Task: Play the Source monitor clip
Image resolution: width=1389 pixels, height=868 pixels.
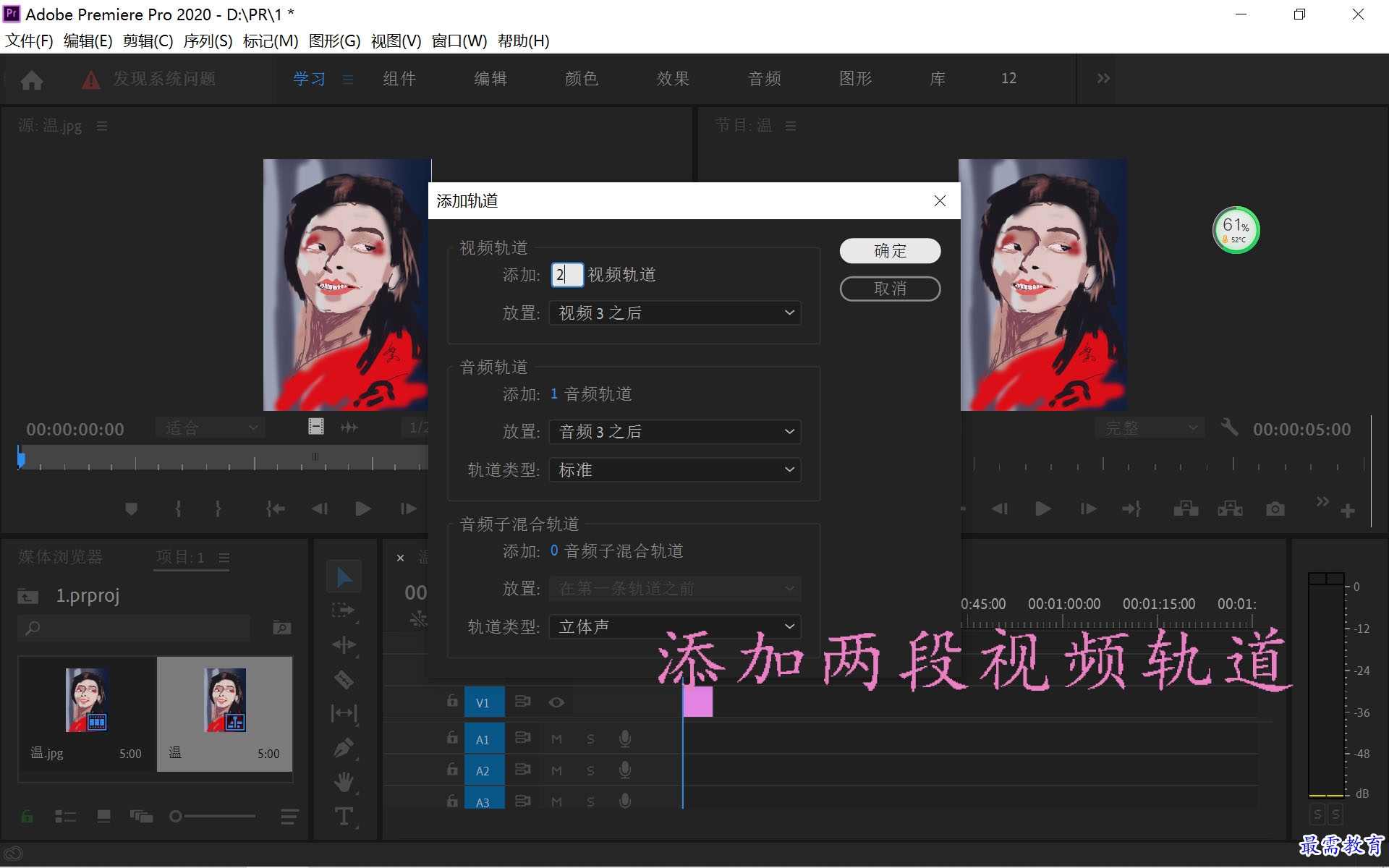Action: point(363,509)
